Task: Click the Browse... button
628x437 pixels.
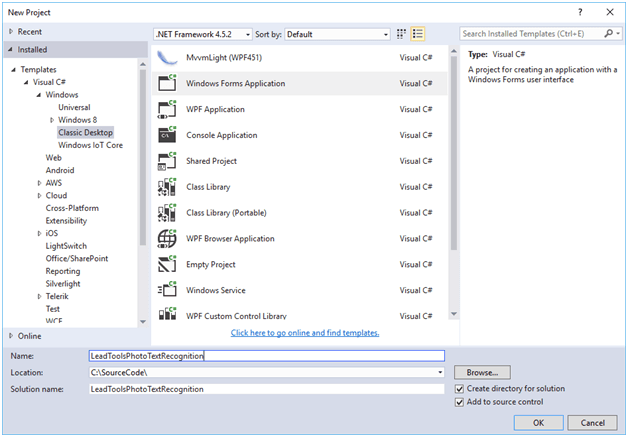Action: [x=482, y=373]
